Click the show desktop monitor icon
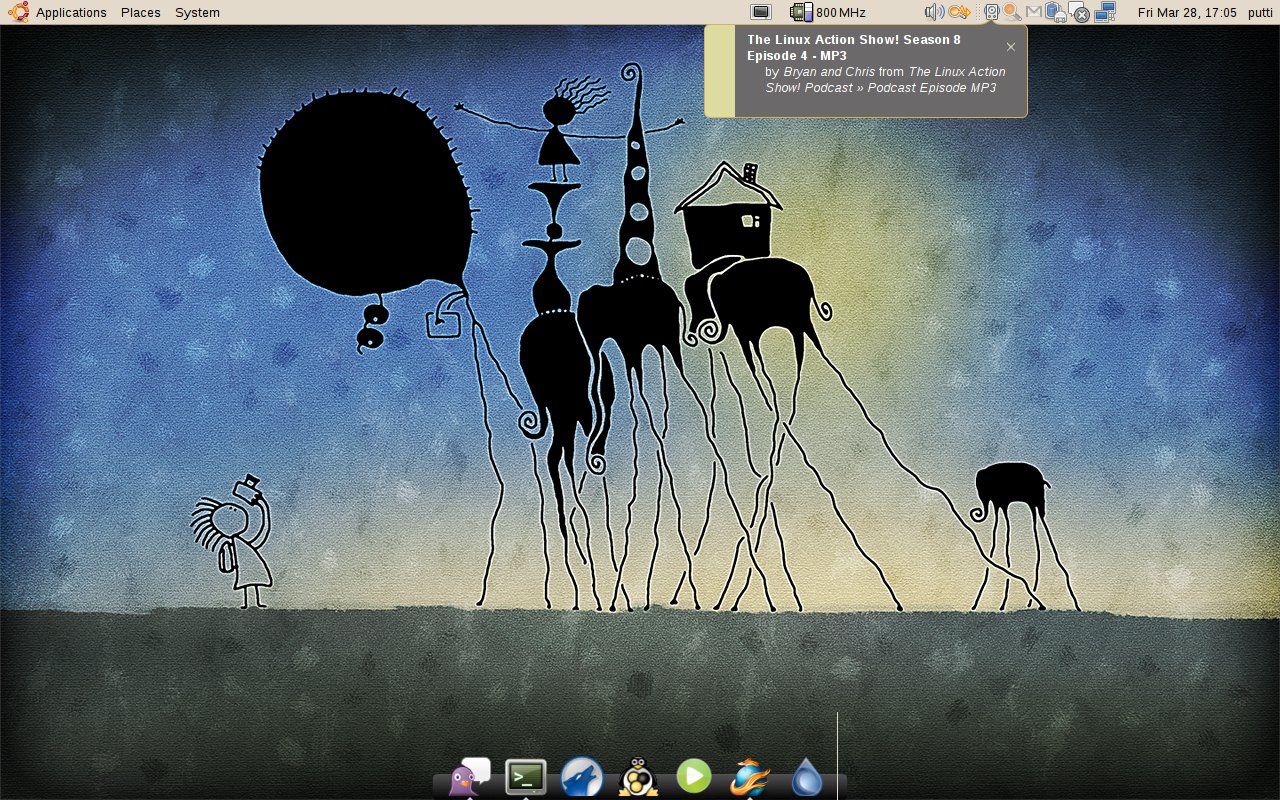 (761, 12)
